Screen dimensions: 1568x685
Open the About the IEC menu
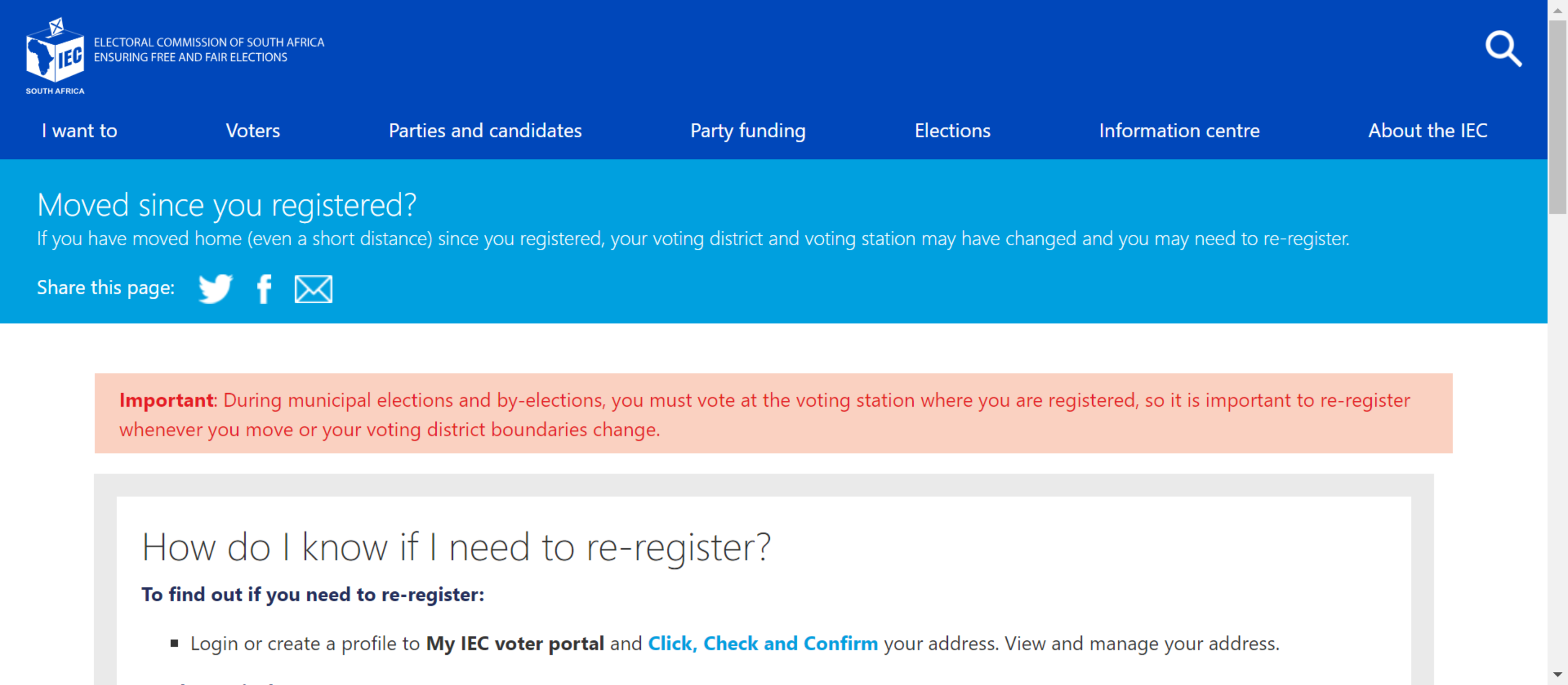coord(1428,130)
